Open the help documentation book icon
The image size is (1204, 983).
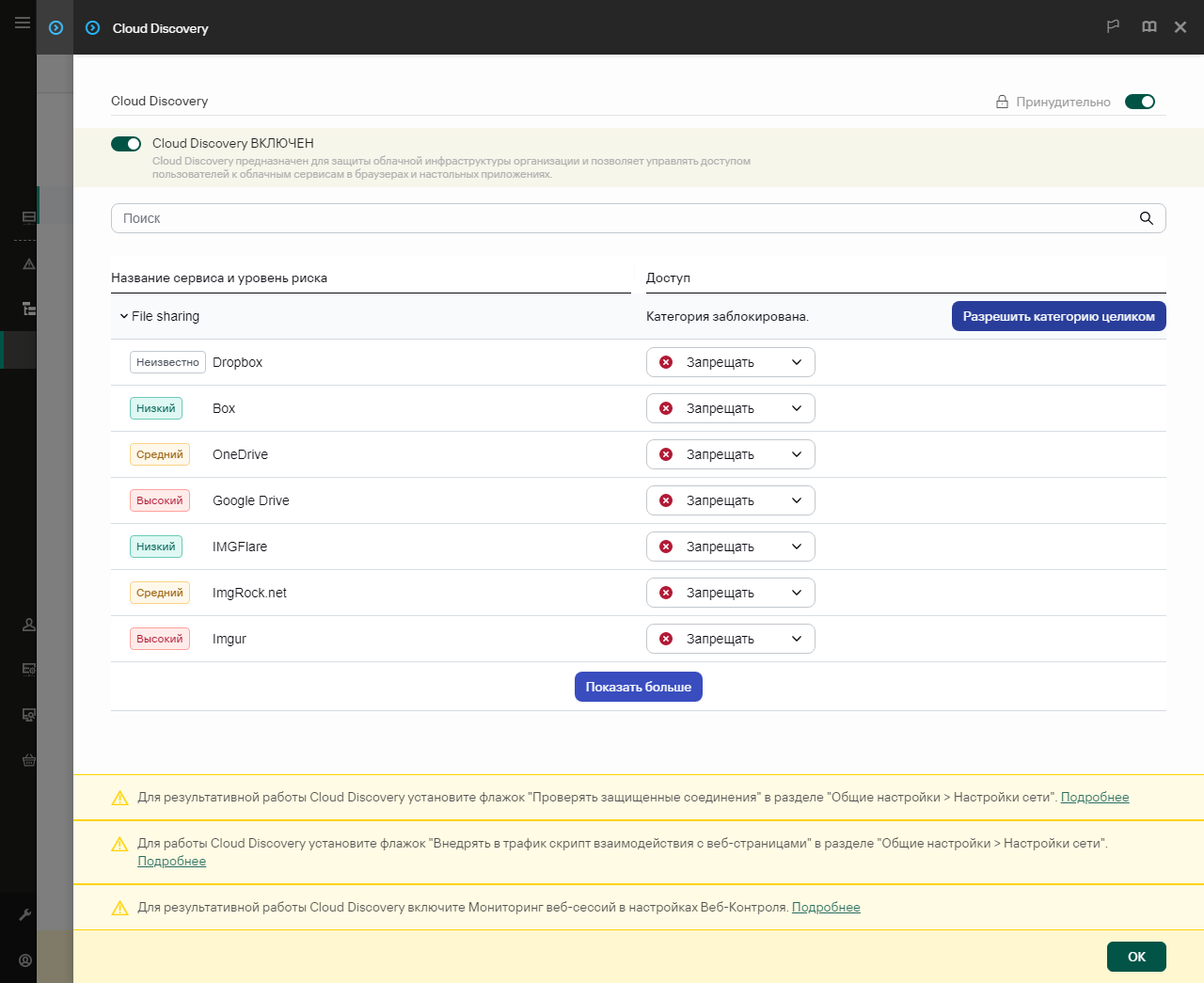click(1149, 26)
